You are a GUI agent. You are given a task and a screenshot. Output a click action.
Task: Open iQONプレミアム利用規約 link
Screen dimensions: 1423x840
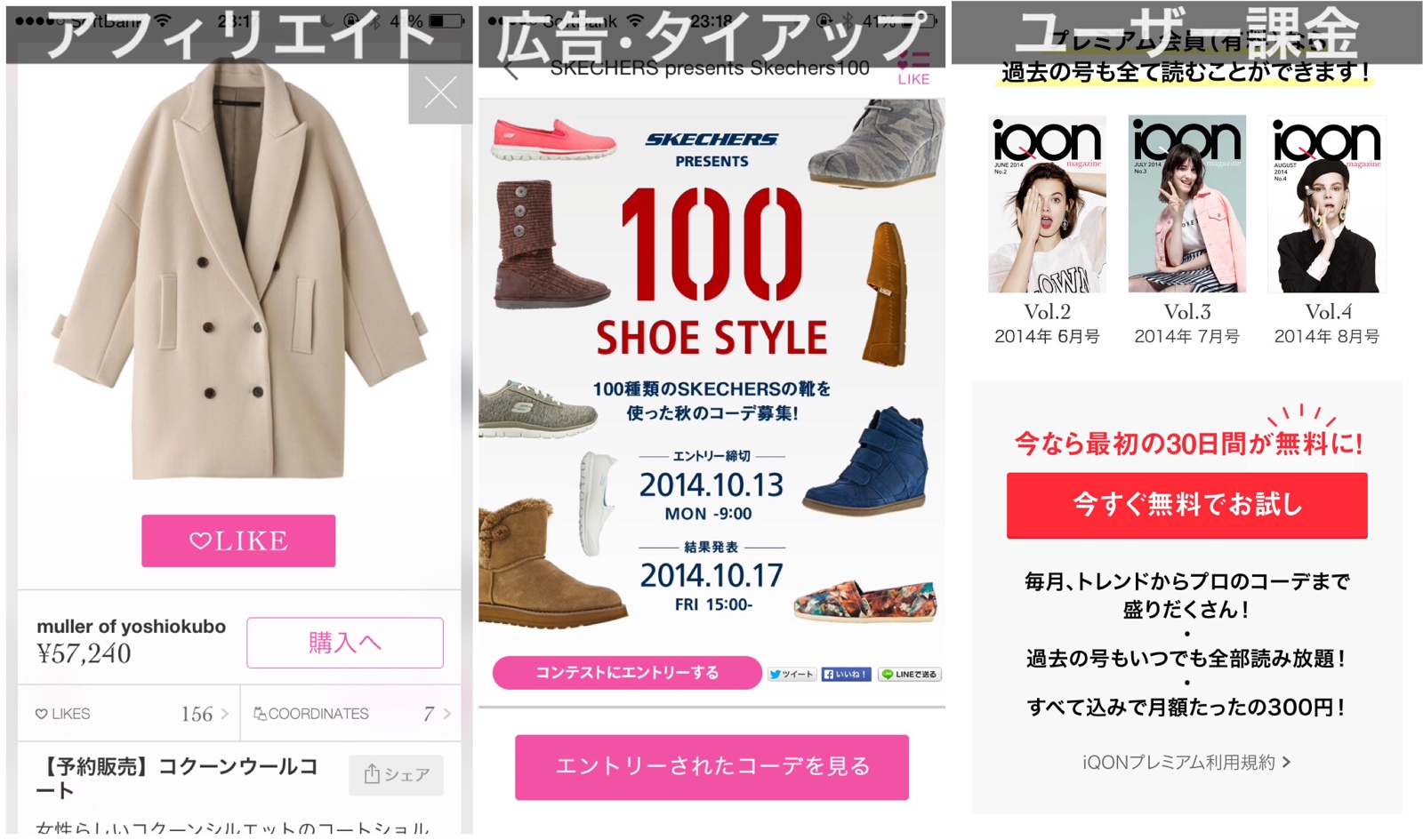pos(1186,763)
